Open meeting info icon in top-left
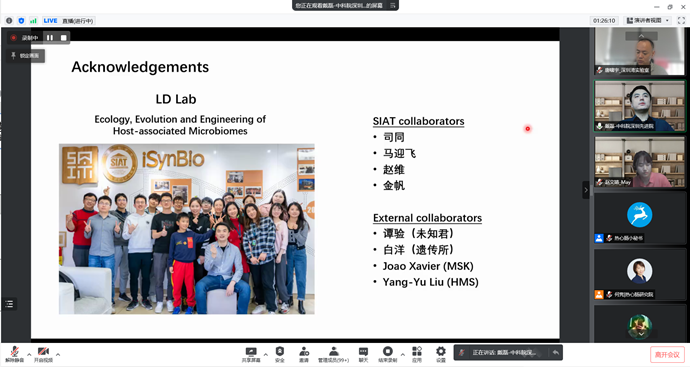690x367 pixels. coord(9,21)
